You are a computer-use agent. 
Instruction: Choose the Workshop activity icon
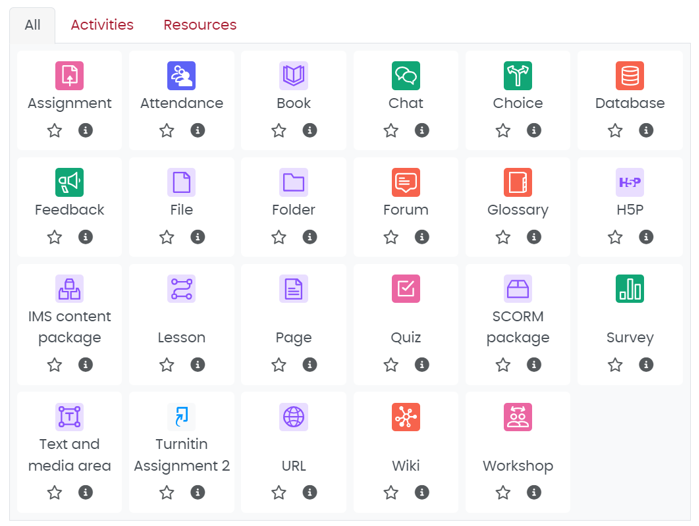517,417
